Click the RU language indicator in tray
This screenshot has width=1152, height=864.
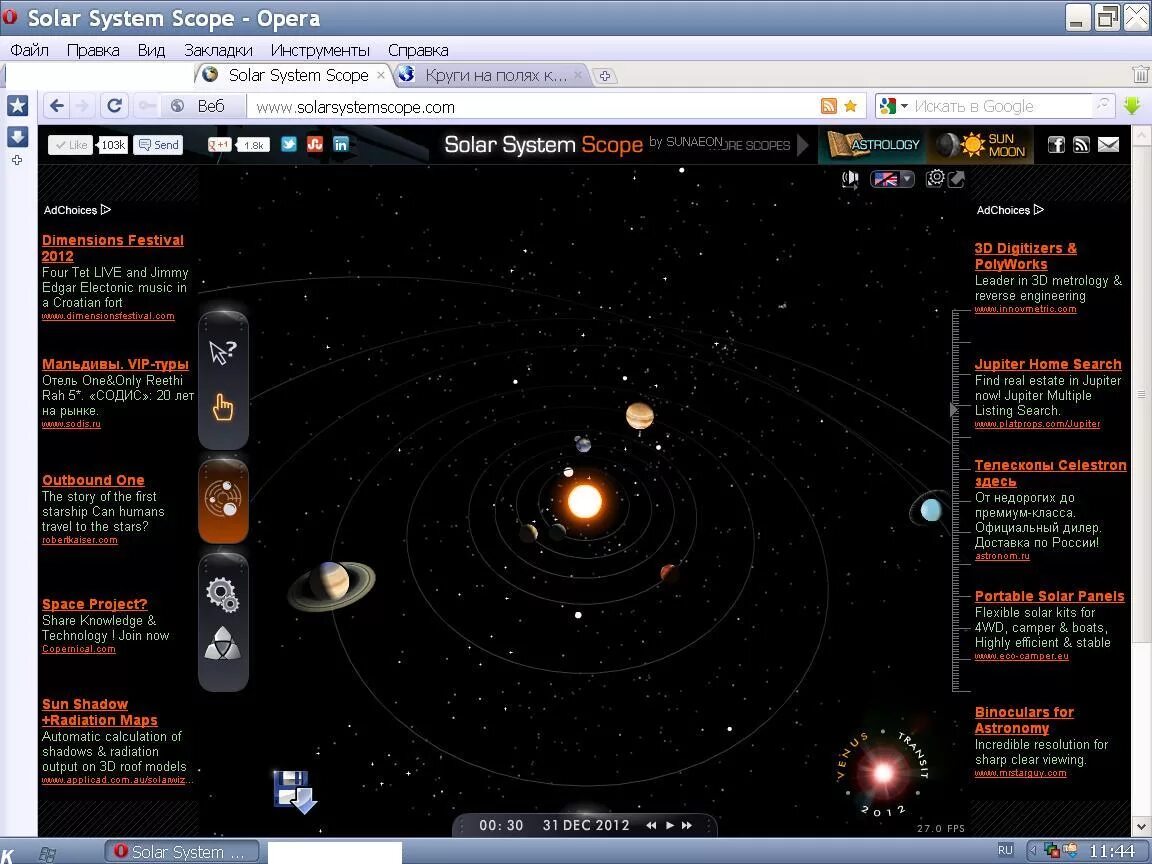point(1006,851)
